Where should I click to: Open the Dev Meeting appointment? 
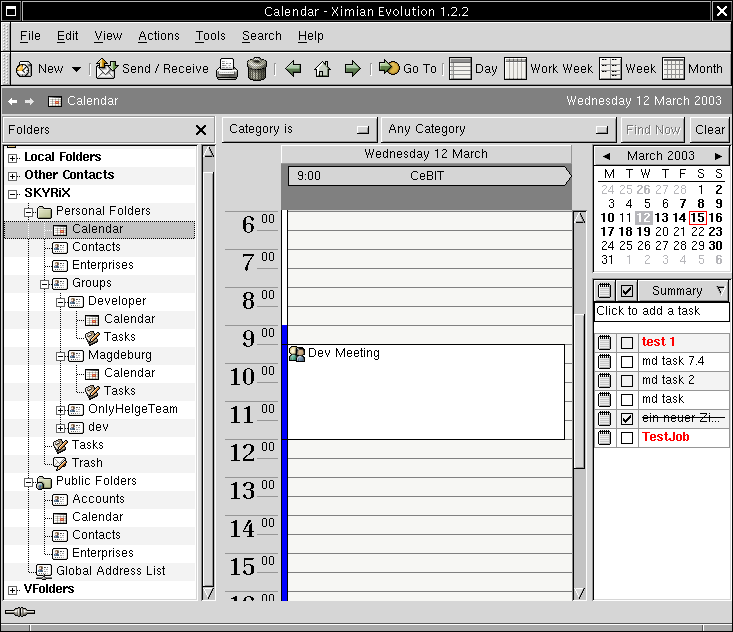425,392
